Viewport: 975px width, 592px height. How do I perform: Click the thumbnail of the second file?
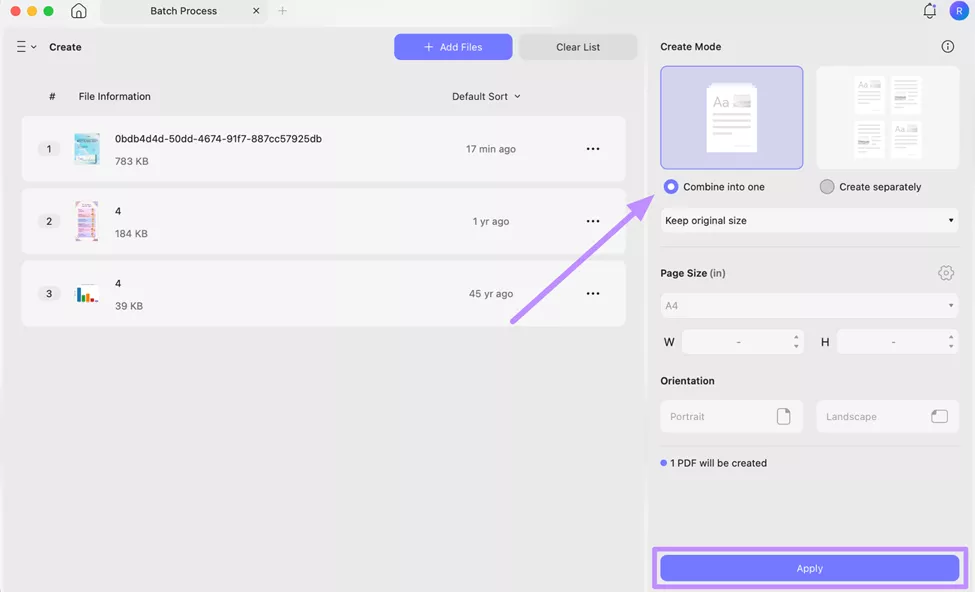86,221
